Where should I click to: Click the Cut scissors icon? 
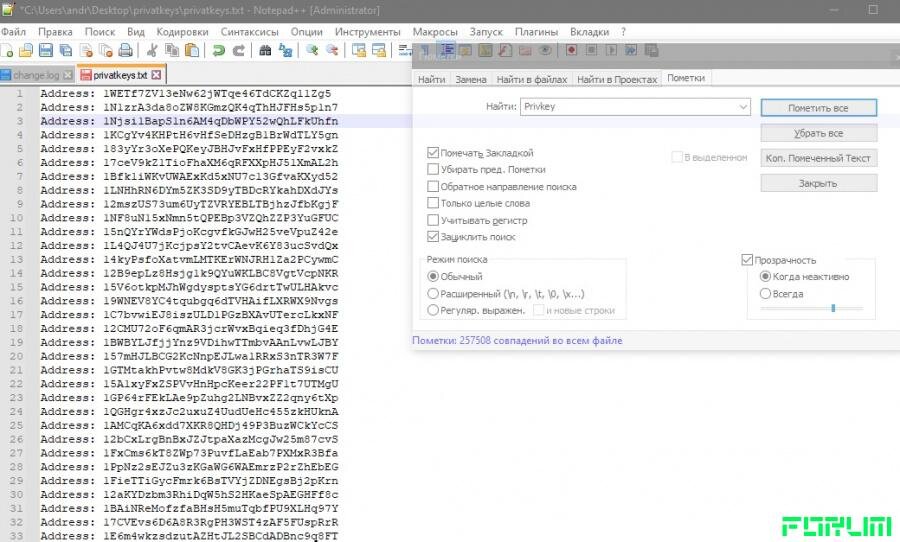pos(152,51)
